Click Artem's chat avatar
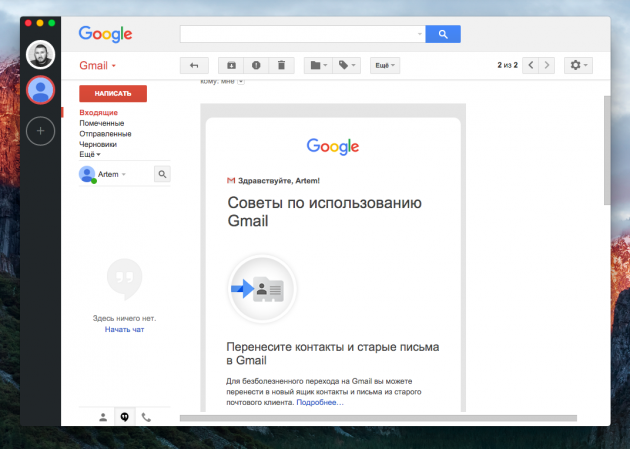Viewport: 630px width, 449px height. 87,174
